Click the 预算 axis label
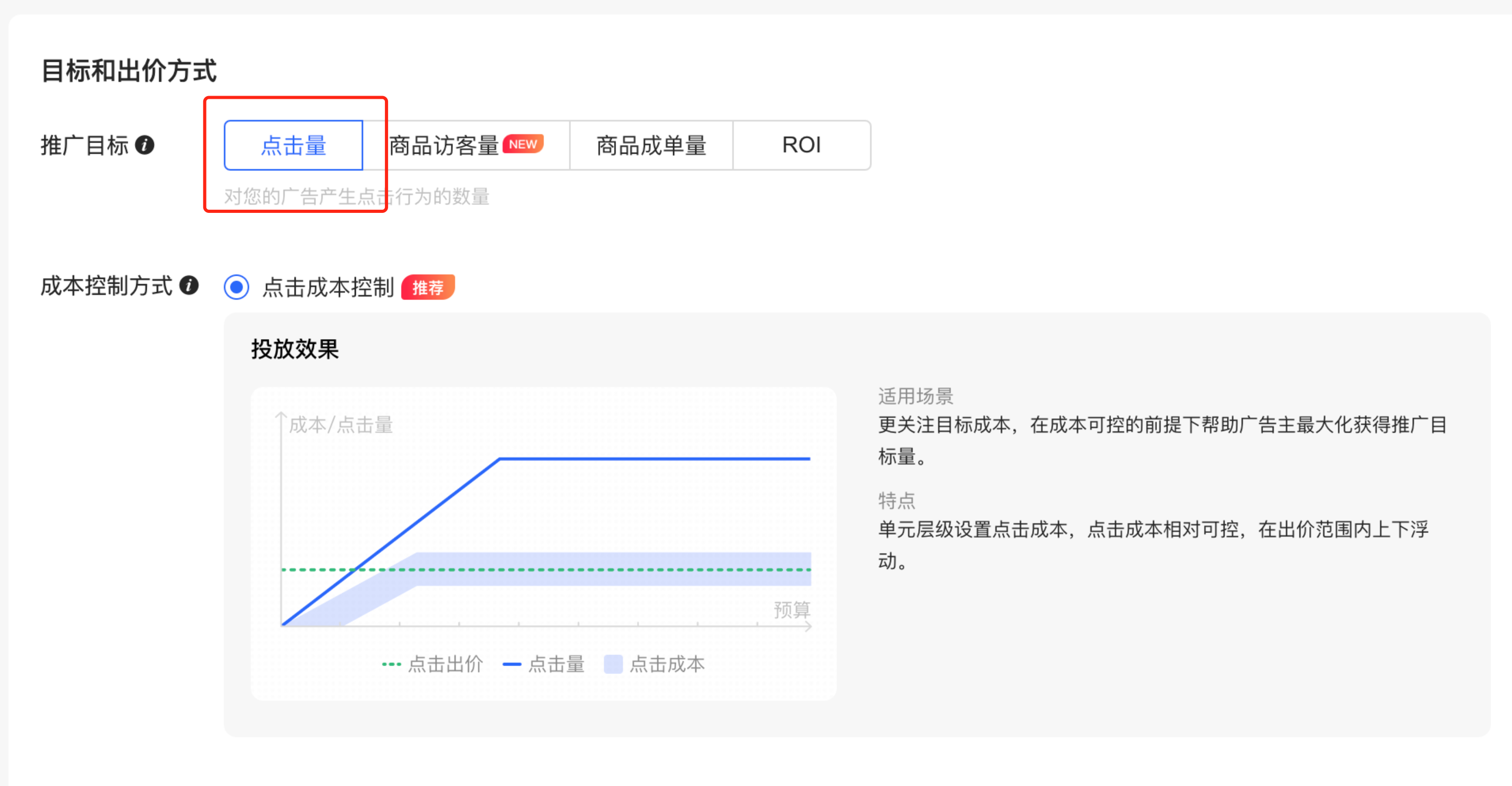Screen dimensions: 1512x786 (x=792, y=609)
